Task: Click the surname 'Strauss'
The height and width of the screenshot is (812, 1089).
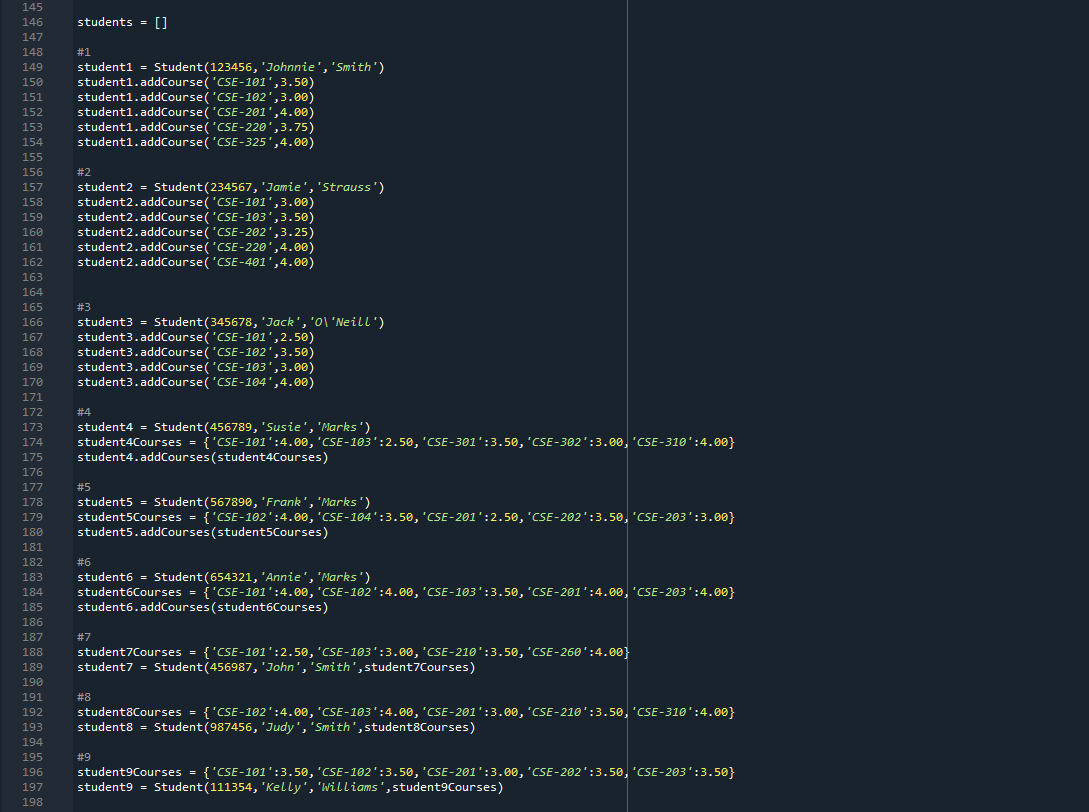Action: pos(347,188)
